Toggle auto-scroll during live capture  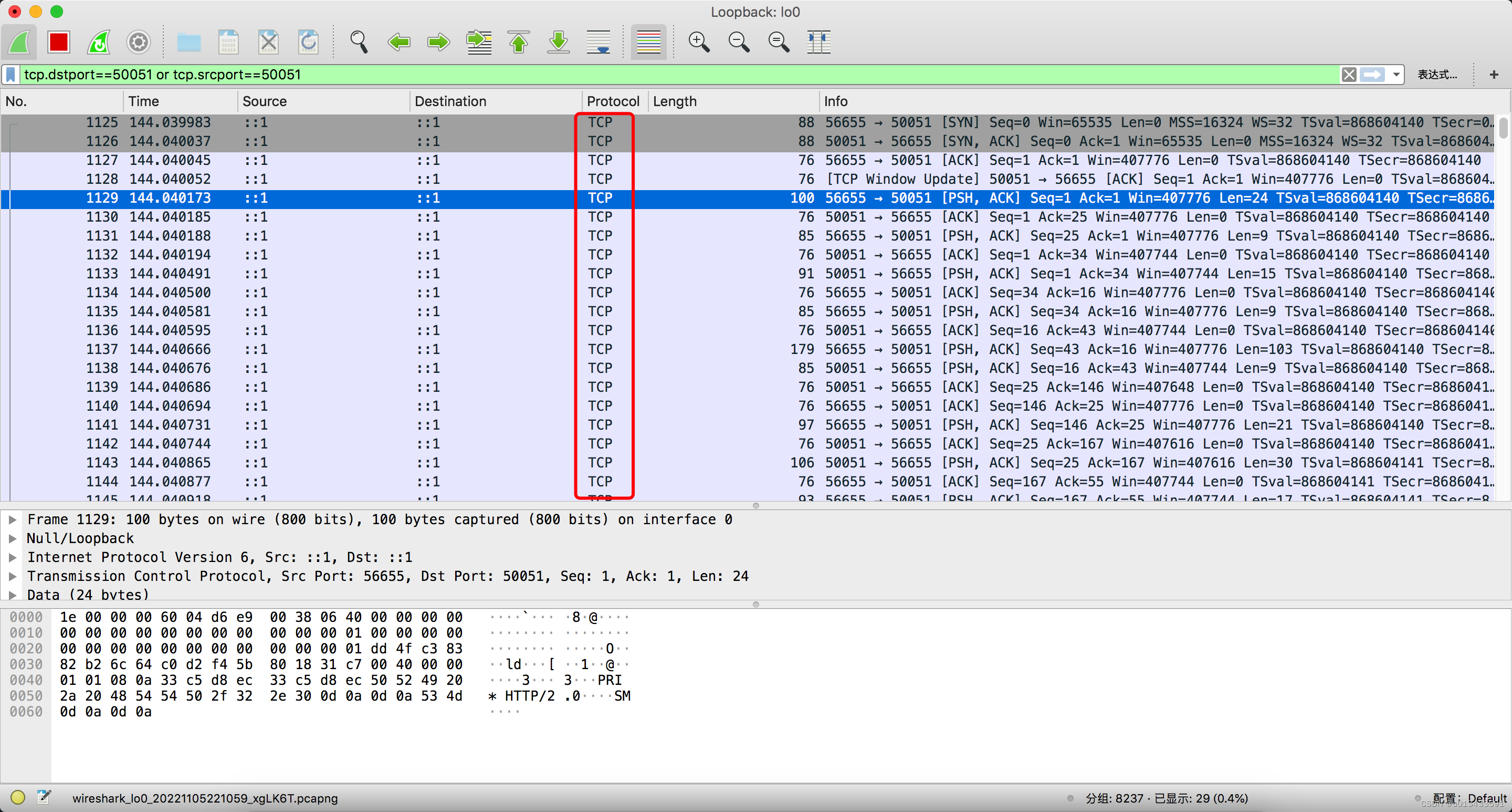598,42
